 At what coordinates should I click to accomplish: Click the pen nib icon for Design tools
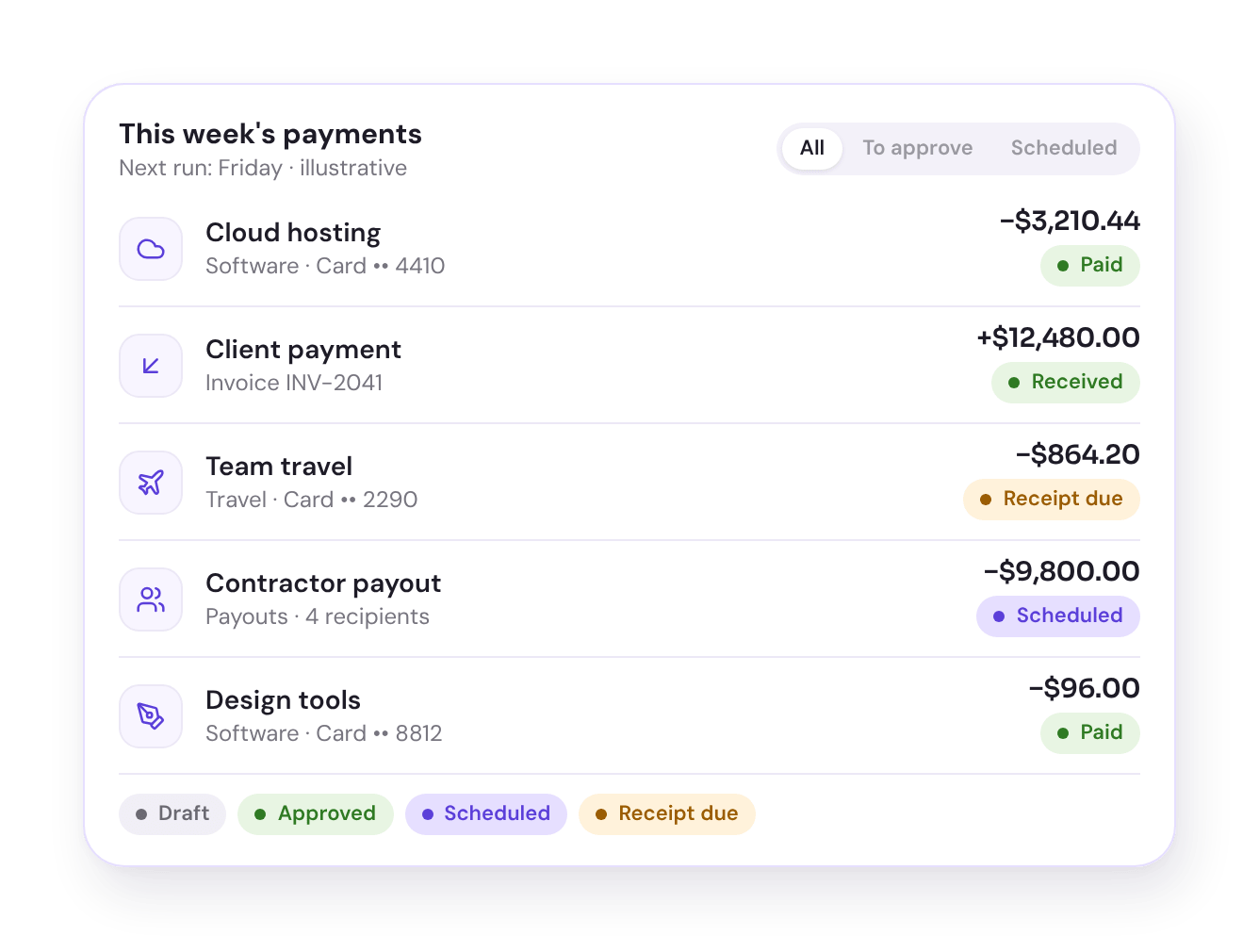coord(151,716)
